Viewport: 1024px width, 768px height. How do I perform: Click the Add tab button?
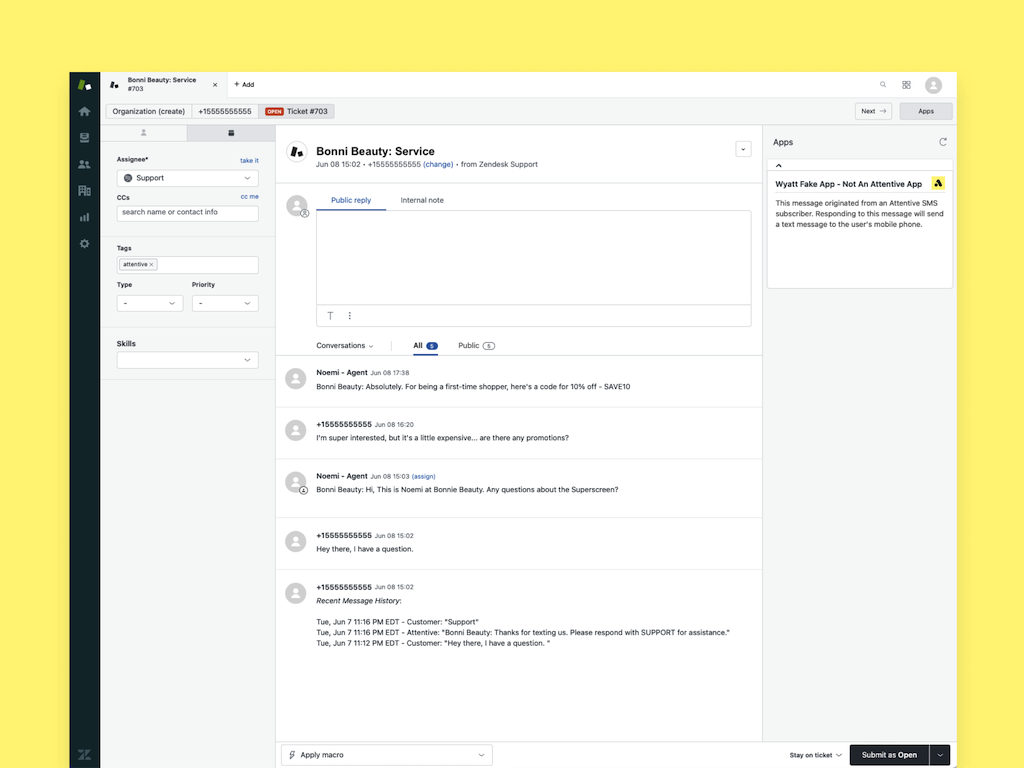pos(244,84)
